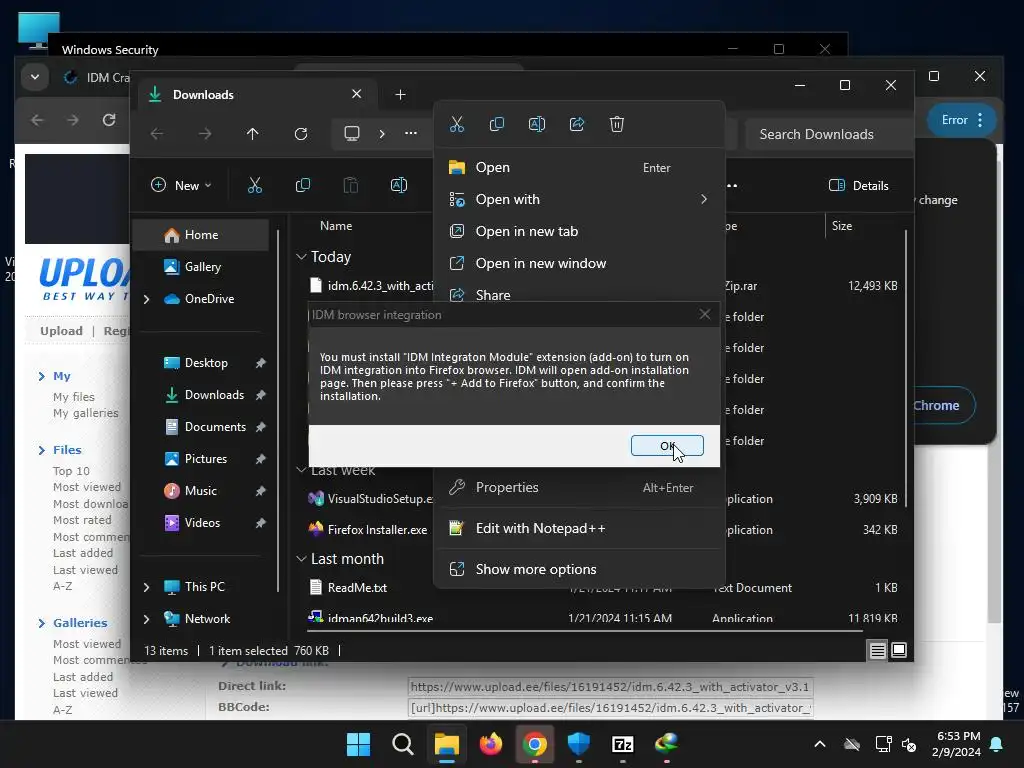
Task: Click the Rename icon in context menu
Action: (536, 124)
